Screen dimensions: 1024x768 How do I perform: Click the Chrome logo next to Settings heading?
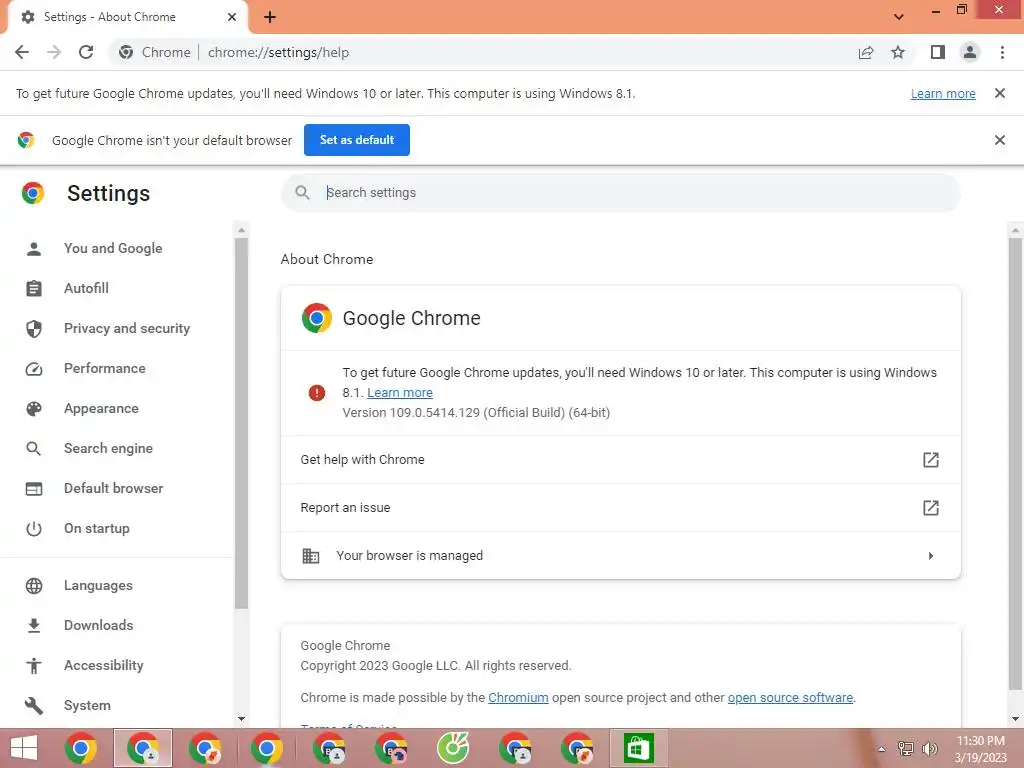coord(33,193)
